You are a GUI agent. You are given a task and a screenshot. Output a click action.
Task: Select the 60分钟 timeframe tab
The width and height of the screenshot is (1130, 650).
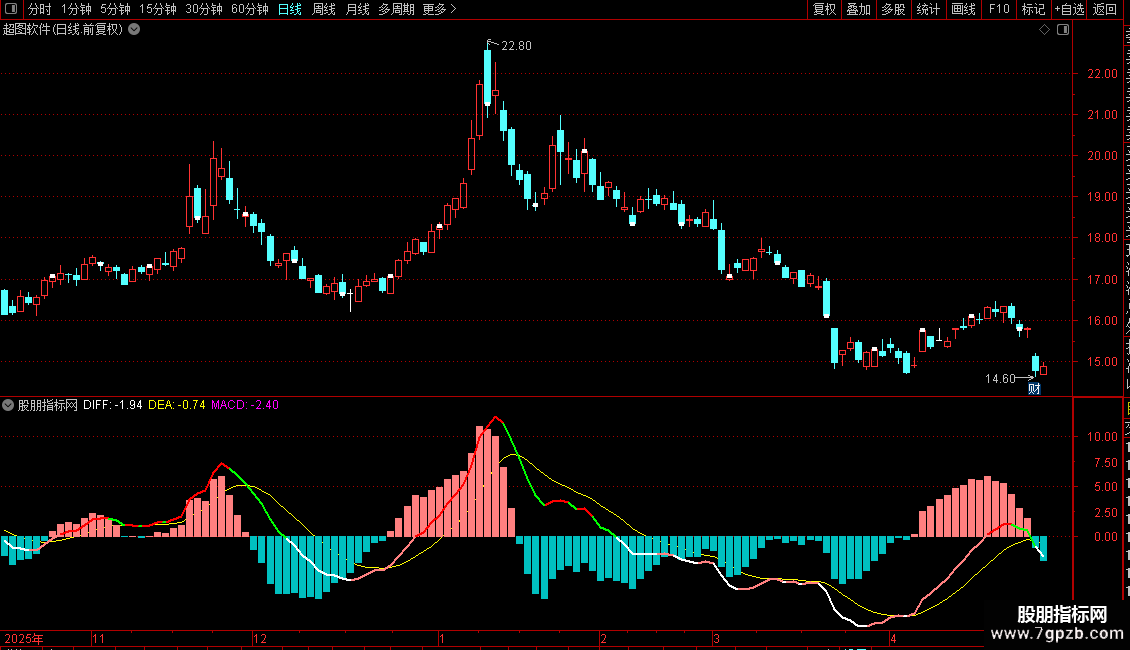tap(249, 9)
